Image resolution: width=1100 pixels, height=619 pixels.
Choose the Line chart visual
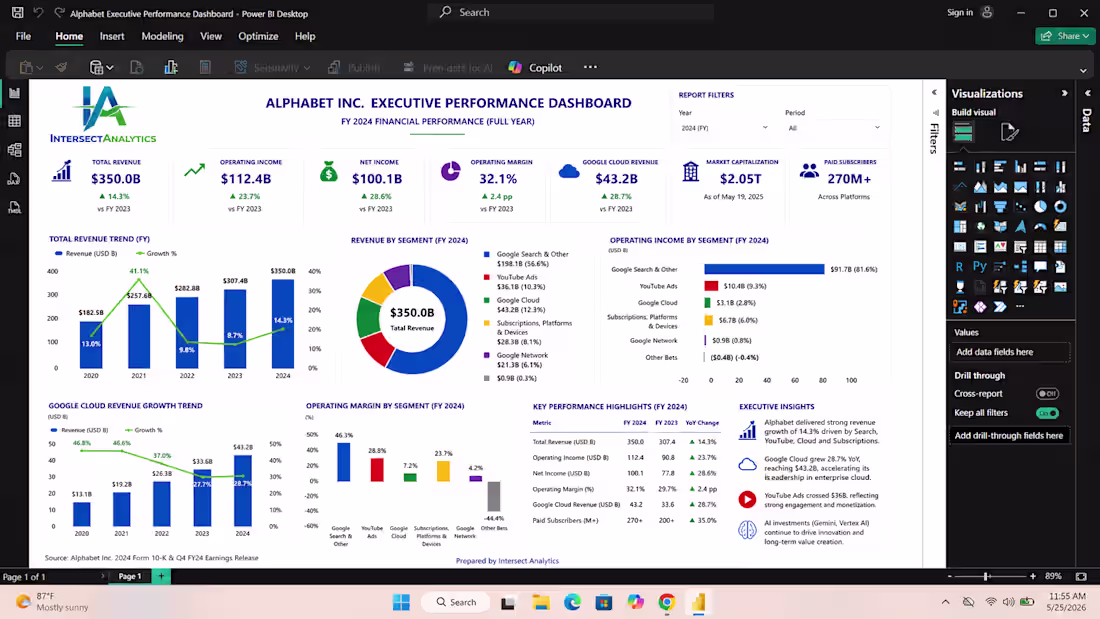click(960, 187)
